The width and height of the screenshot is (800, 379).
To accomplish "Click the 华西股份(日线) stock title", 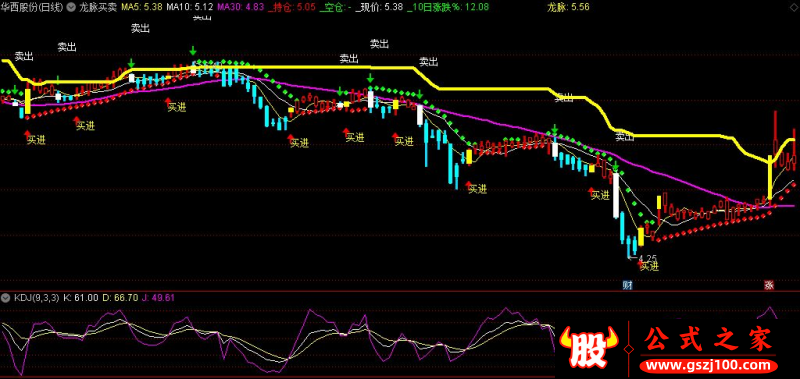I will coord(32,7).
